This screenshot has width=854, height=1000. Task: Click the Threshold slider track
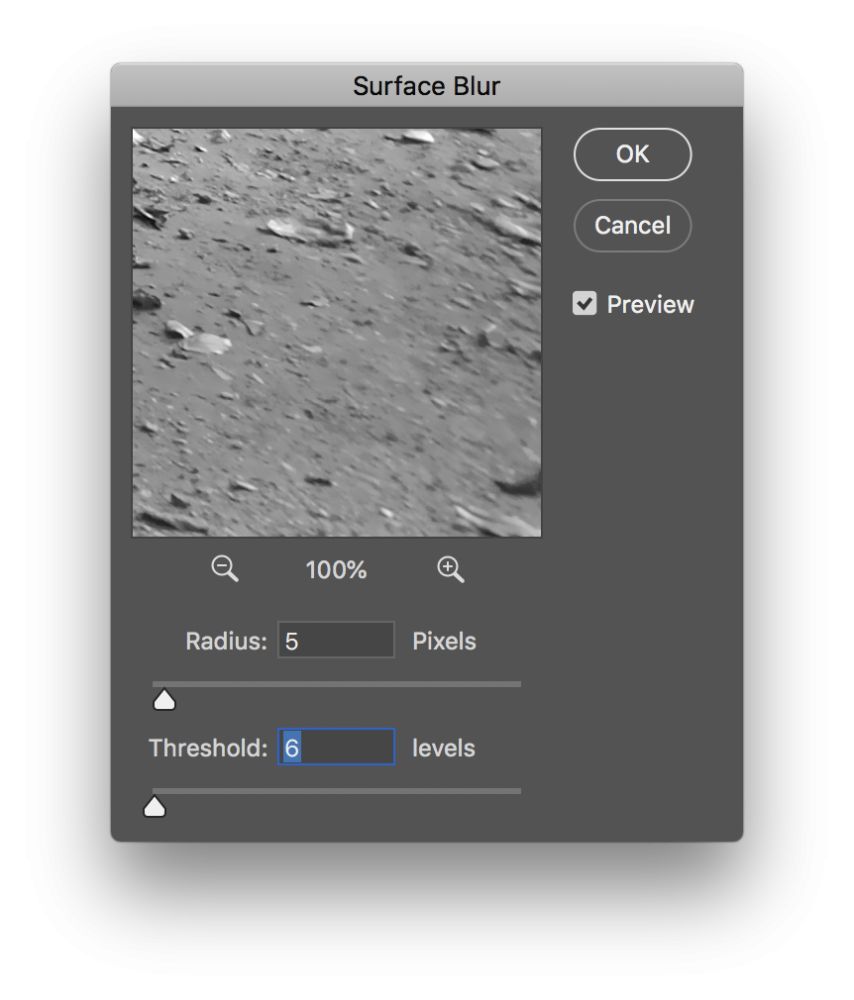point(337,791)
